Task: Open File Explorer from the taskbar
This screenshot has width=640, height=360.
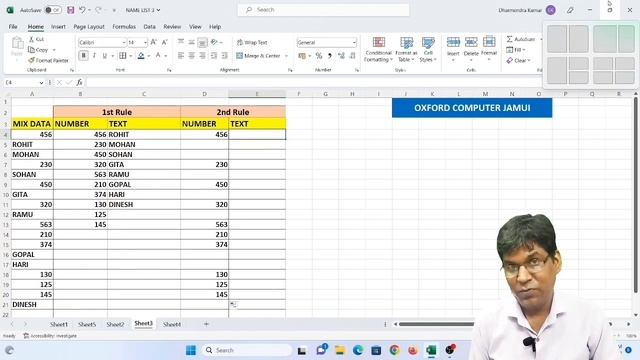Action: pyautogui.click(x=340, y=350)
